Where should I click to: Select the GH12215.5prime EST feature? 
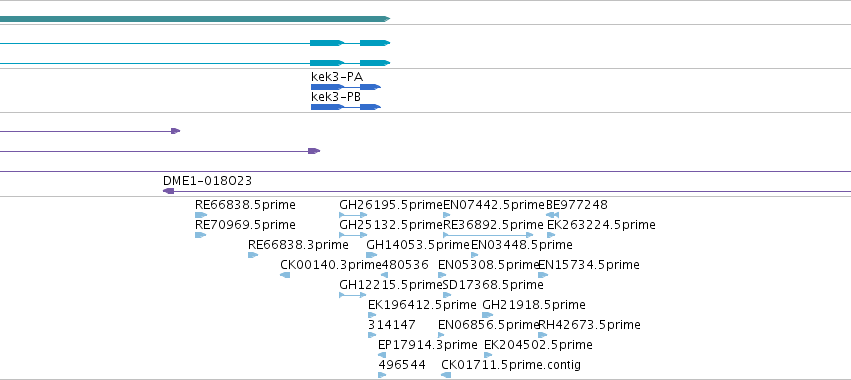click(x=353, y=295)
